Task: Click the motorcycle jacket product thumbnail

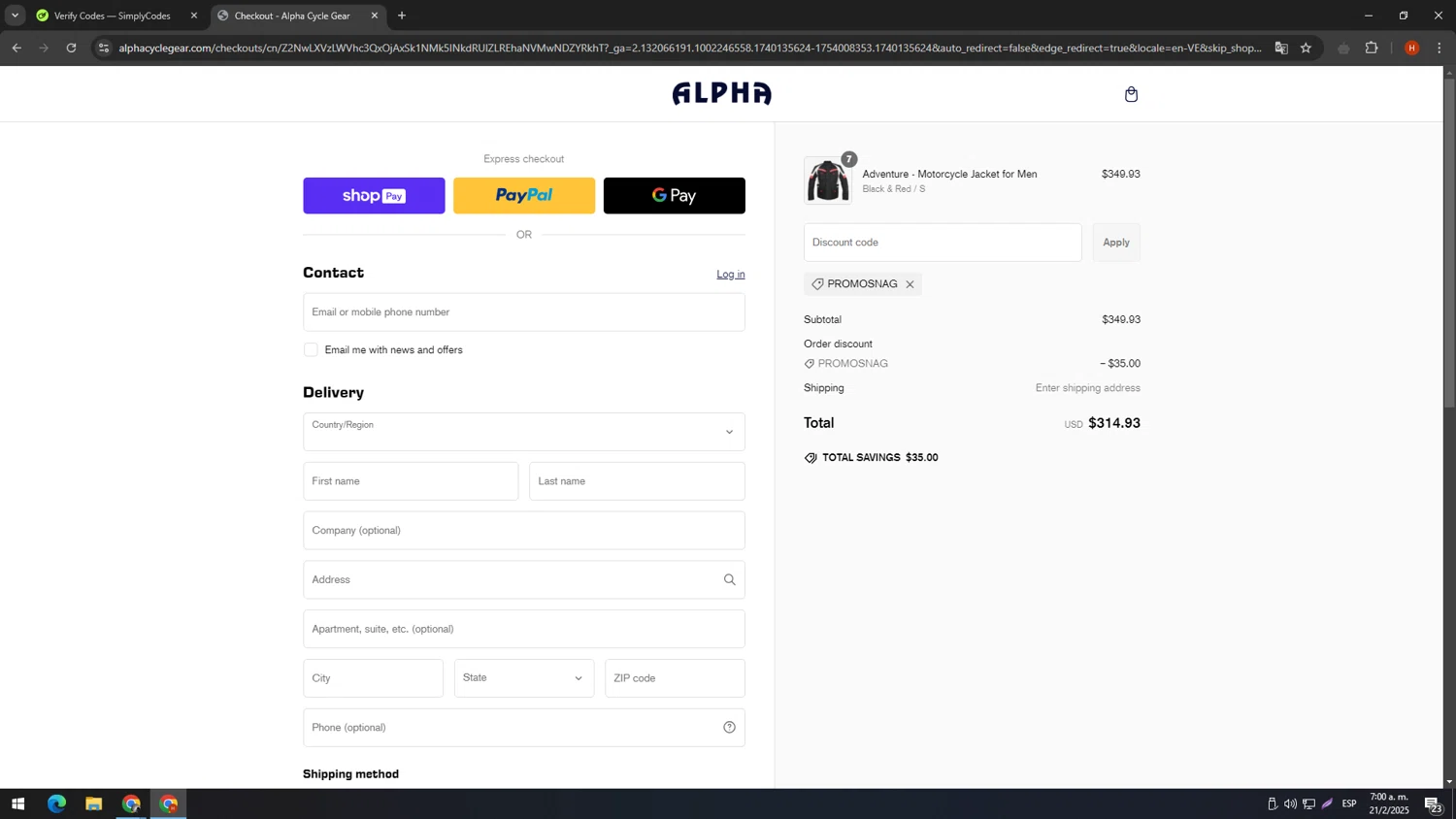Action: tap(828, 180)
